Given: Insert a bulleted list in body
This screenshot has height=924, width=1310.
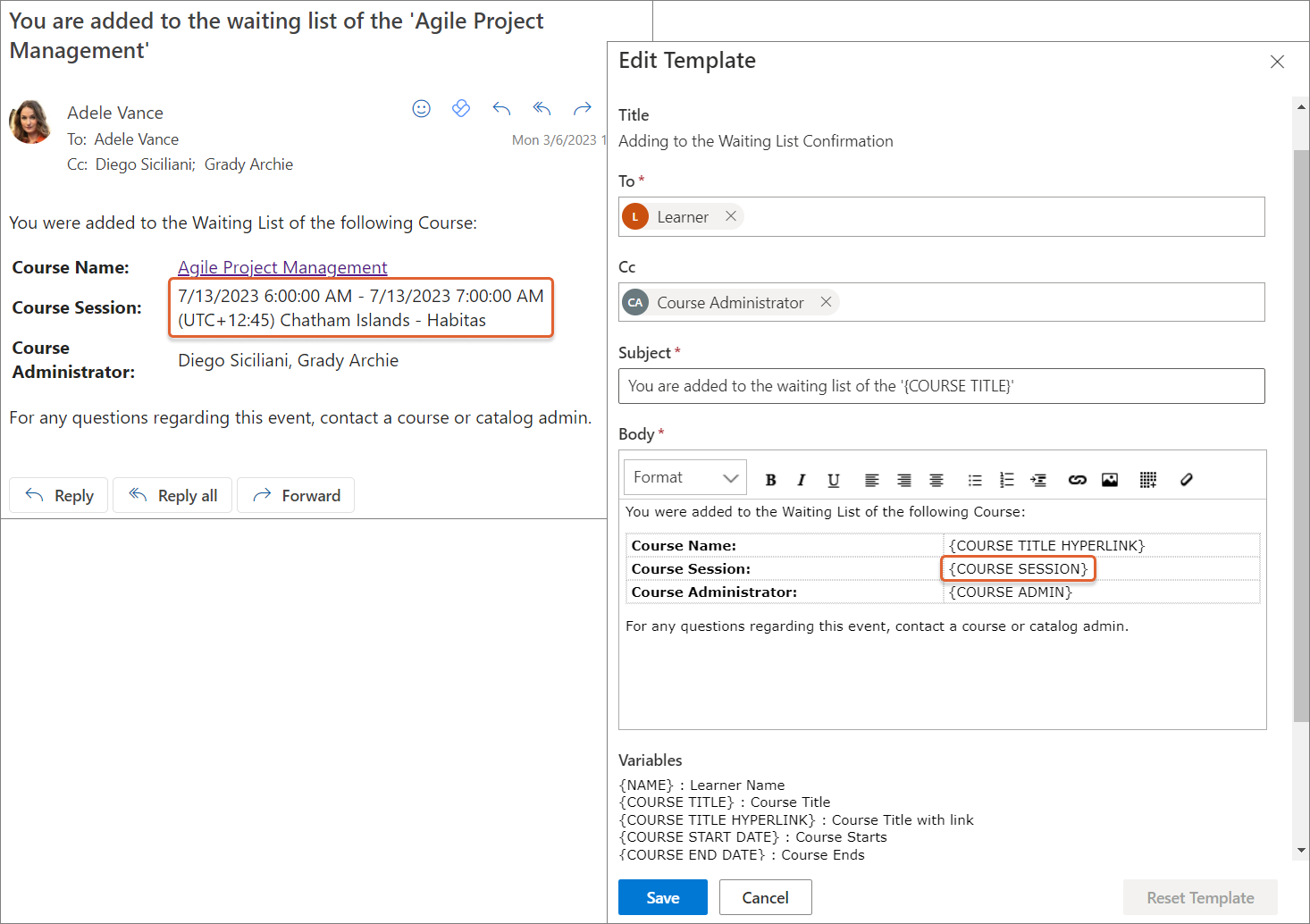Looking at the screenshot, I should [975, 480].
